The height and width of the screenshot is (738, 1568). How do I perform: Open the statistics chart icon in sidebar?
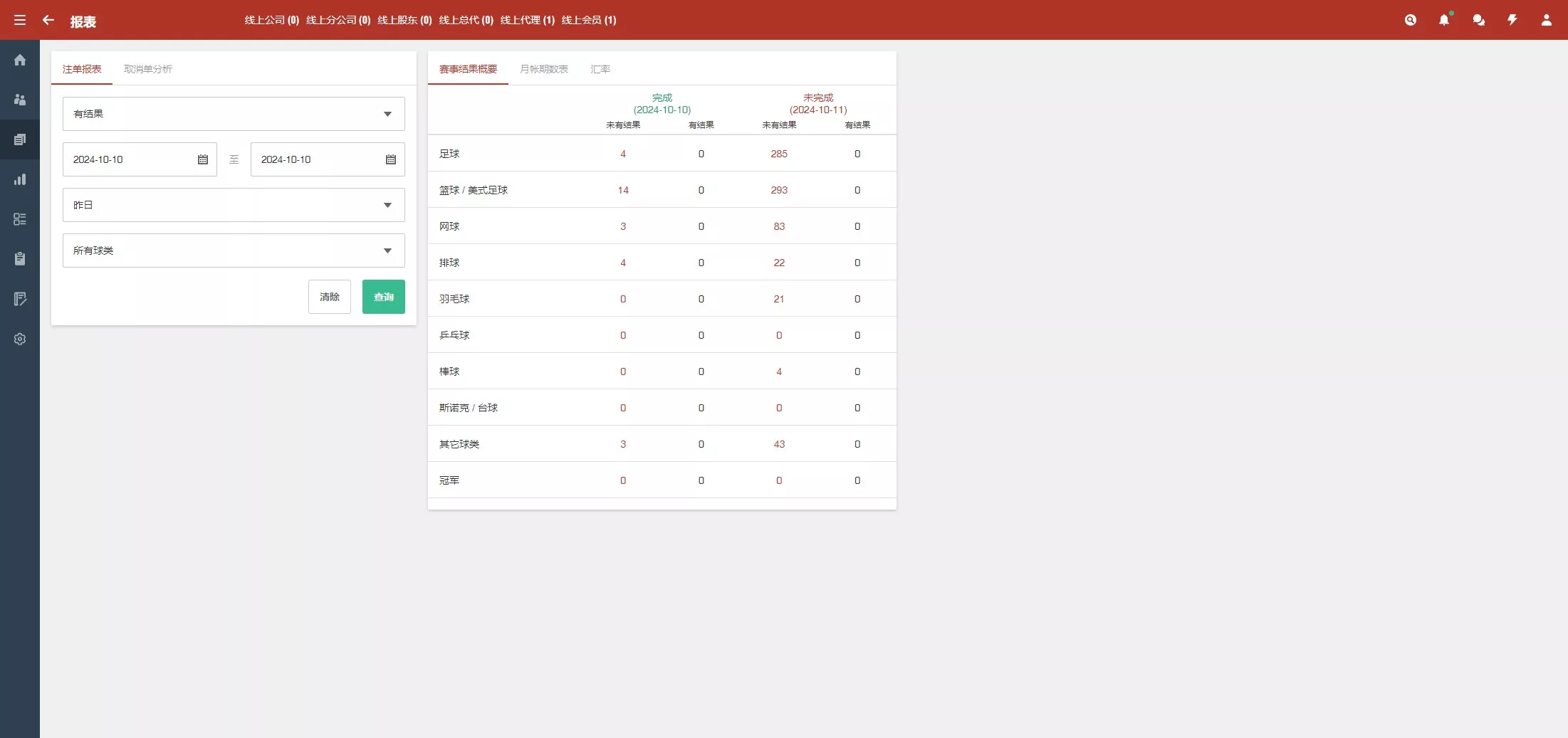[19, 179]
